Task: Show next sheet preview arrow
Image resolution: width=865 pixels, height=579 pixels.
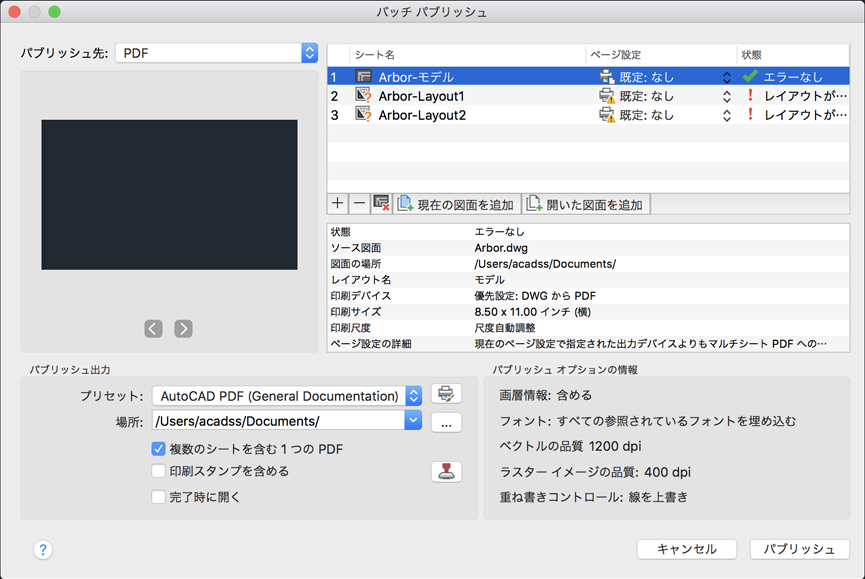Action: (x=184, y=329)
